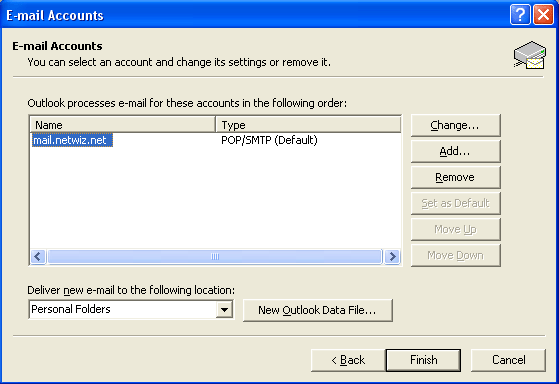Viewport: 559px width, 384px height.
Task: Click the horizontal scrollbar thumb in list
Action: [215, 256]
